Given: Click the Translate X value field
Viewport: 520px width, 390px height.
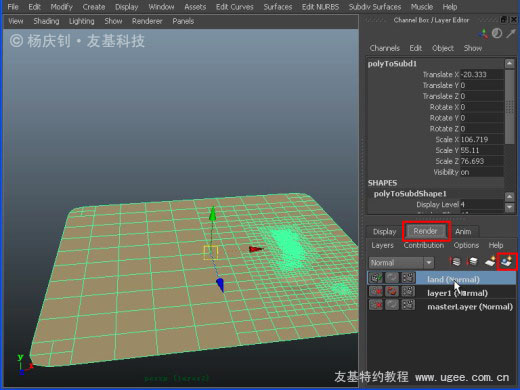Looking at the screenshot, I should pyautogui.click(x=481, y=74).
